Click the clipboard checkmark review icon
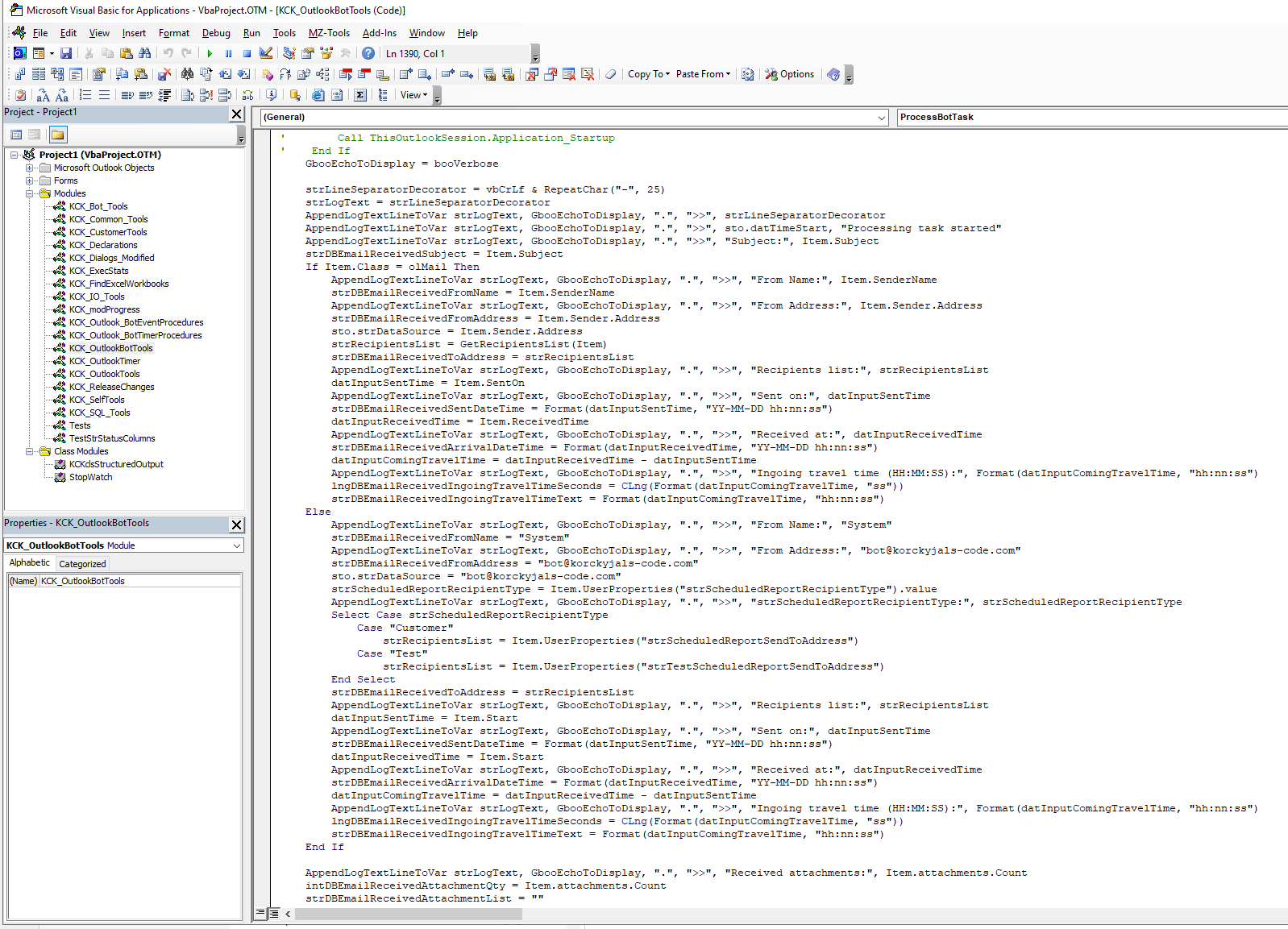Image resolution: width=1288 pixels, height=929 pixels. click(21, 95)
